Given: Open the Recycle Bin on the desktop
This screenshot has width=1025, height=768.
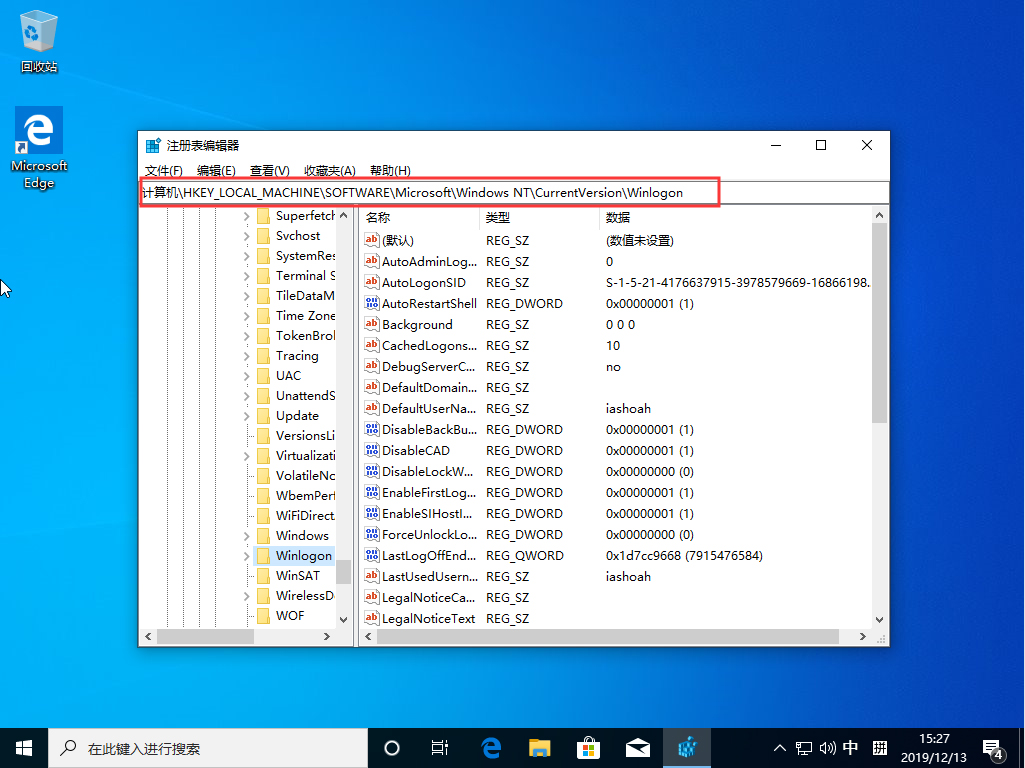Looking at the screenshot, I should pos(38,30).
